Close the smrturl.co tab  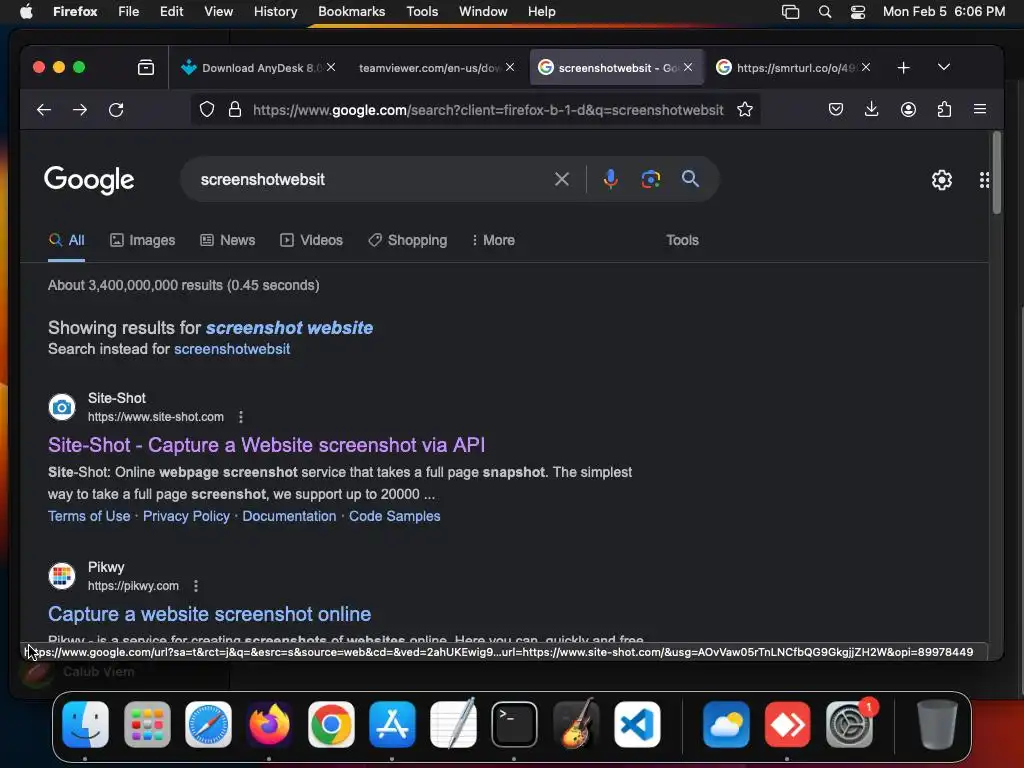866,67
